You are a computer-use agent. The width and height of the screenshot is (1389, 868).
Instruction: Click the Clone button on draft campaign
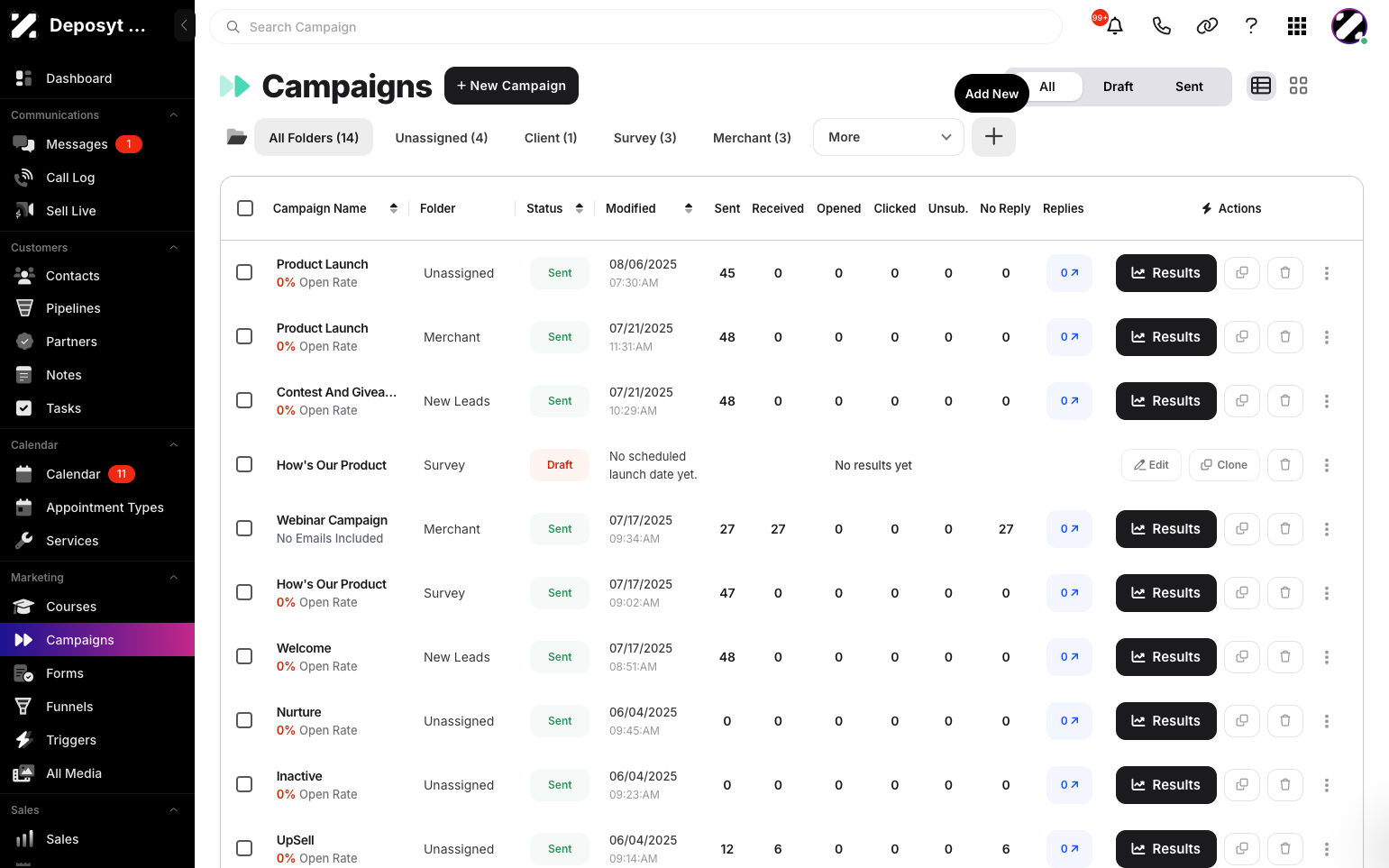click(1224, 465)
